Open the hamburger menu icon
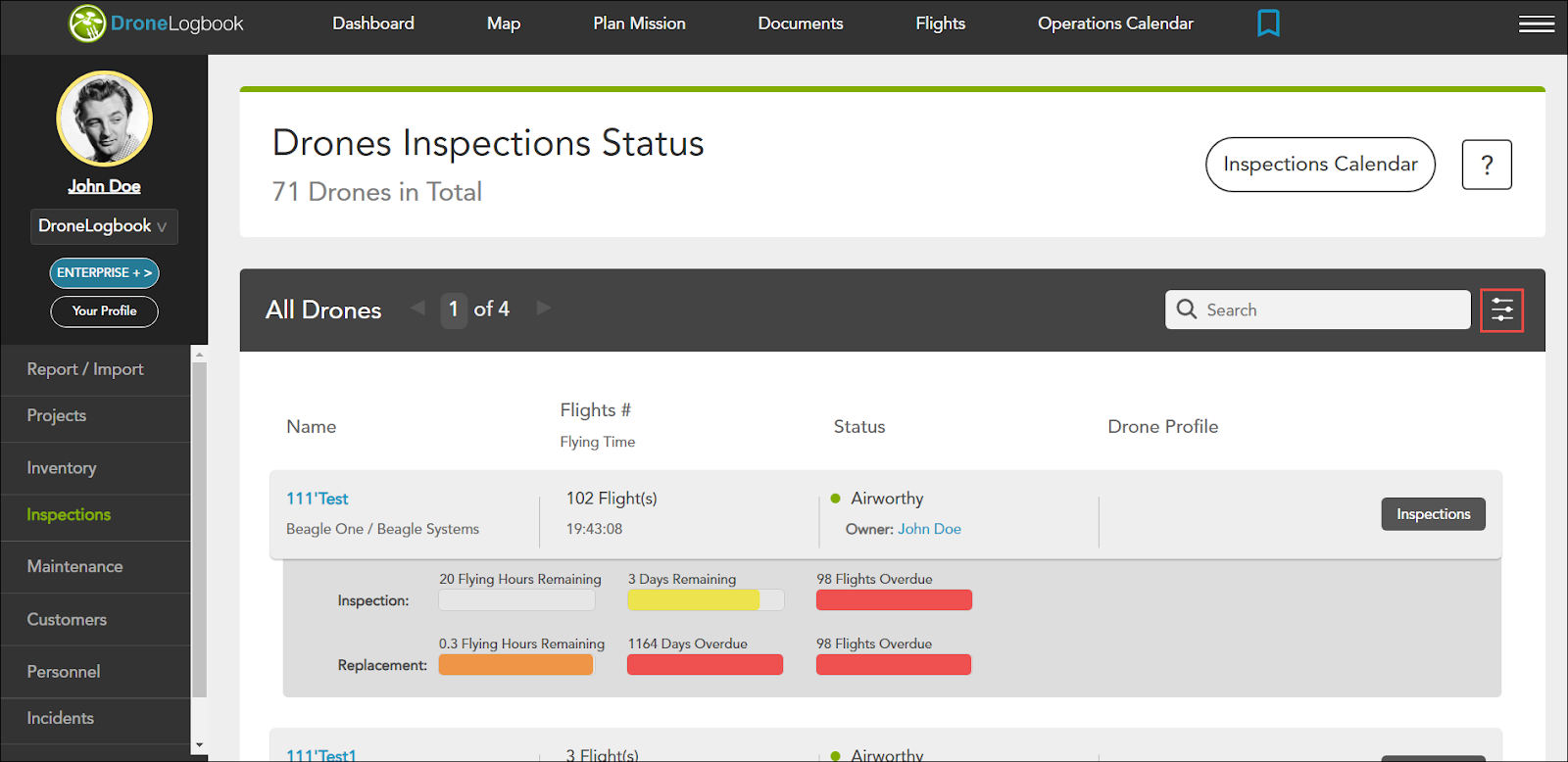Image resolution: width=1568 pixels, height=762 pixels. tap(1537, 24)
